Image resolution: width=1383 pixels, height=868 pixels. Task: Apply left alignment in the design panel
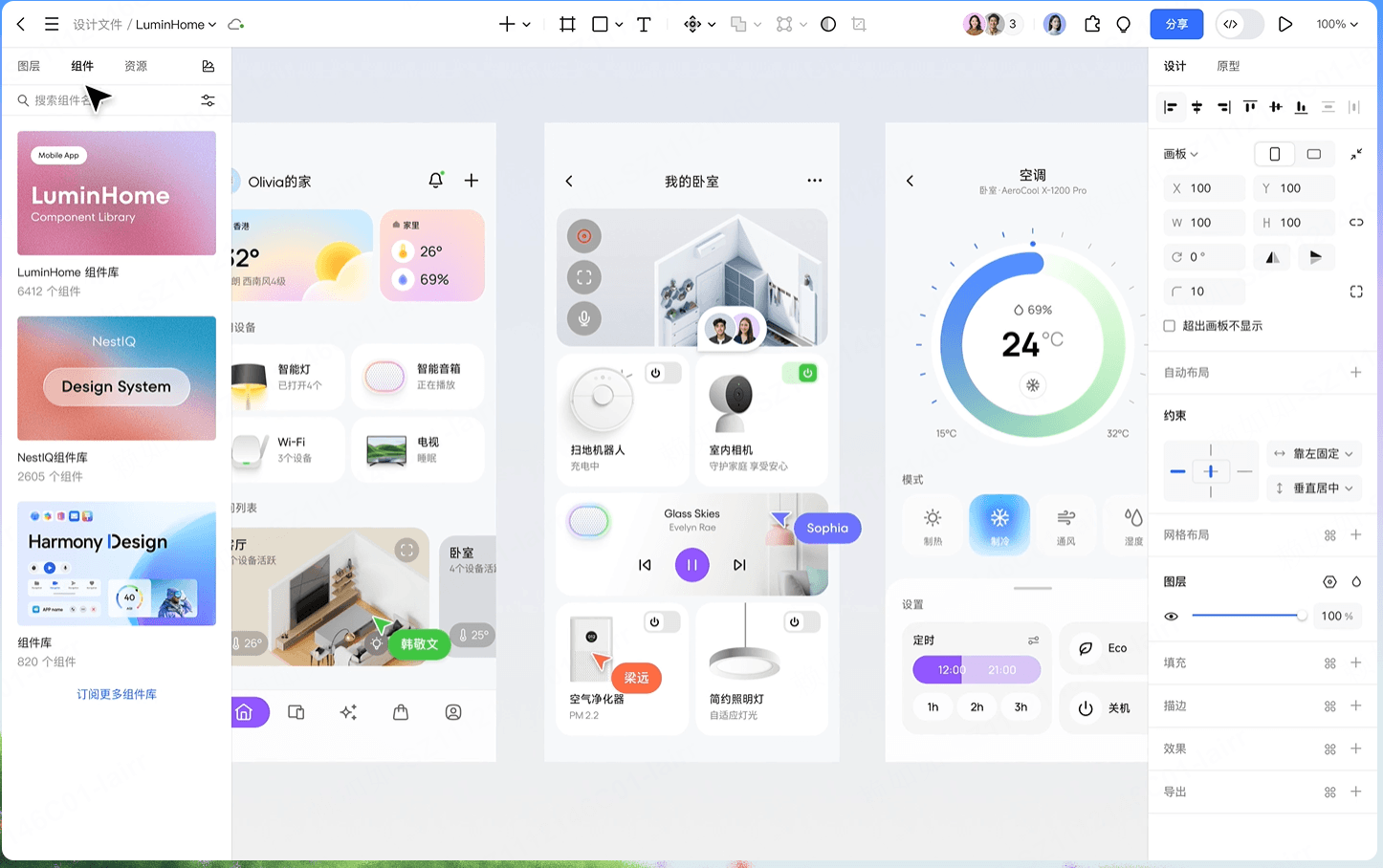(1171, 107)
